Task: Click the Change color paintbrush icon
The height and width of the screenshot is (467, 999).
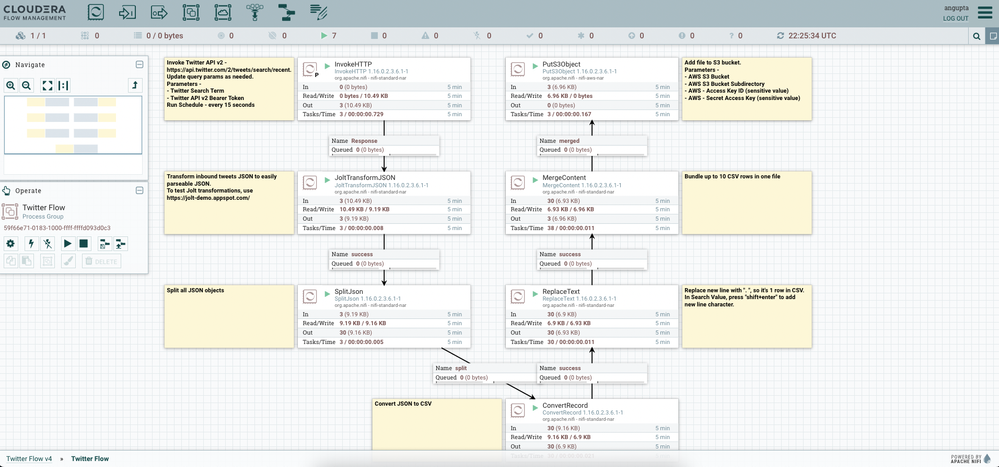Action: [68, 261]
